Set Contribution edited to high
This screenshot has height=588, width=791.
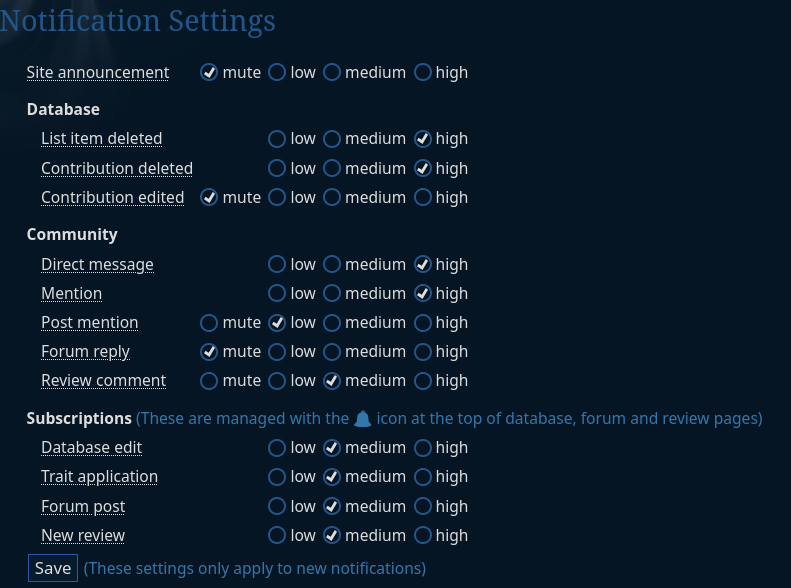click(x=423, y=197)
